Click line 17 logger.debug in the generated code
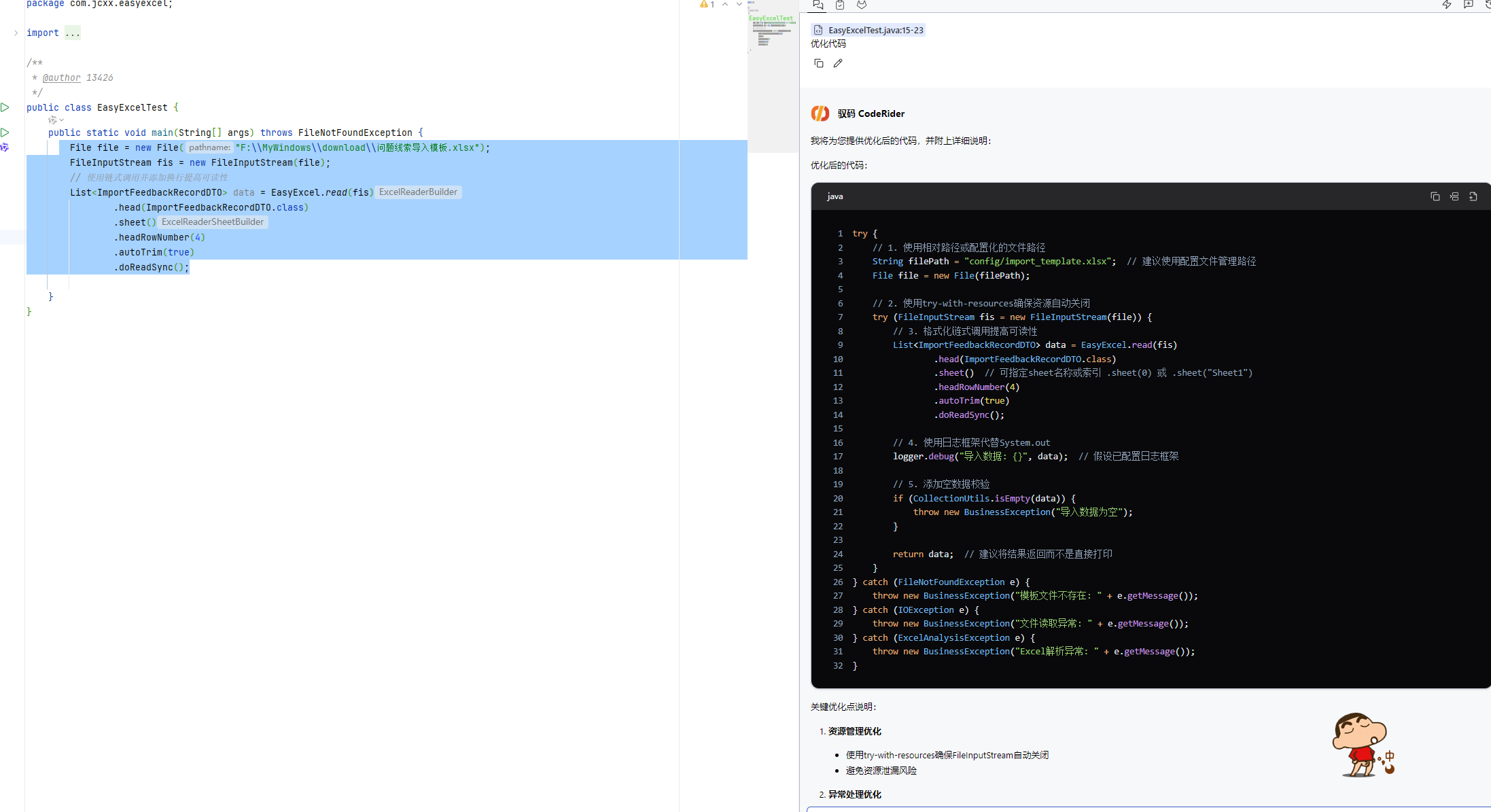 pyautogui.click(x=1035, y=457)
